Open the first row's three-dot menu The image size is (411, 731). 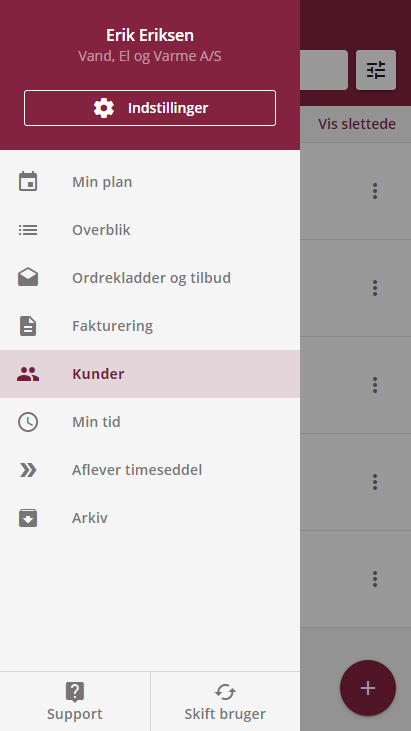(x=375, y=191)
